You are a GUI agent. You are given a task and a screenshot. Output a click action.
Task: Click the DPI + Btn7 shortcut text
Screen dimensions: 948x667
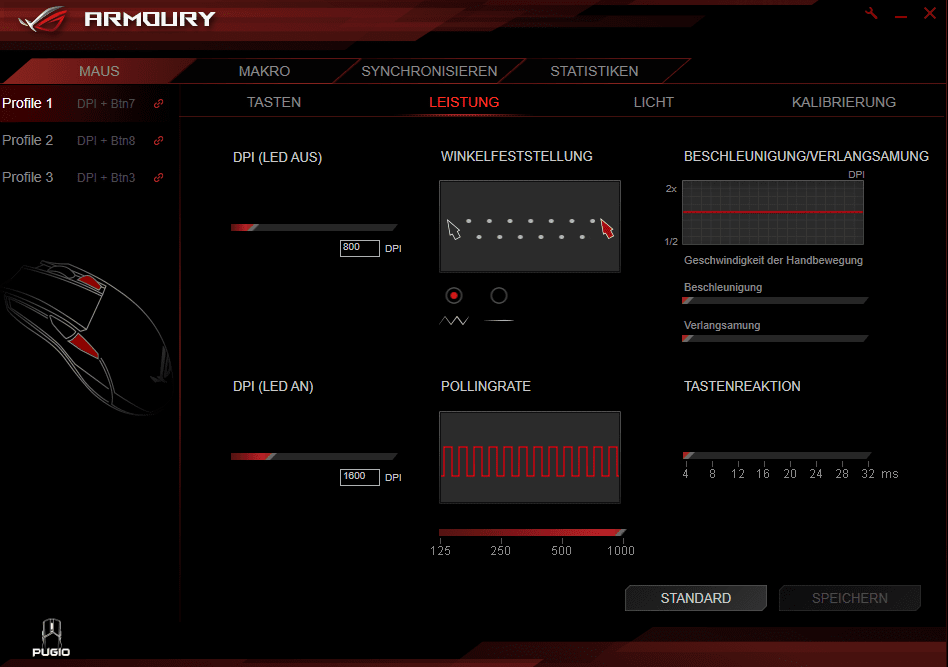click(106, 103)
